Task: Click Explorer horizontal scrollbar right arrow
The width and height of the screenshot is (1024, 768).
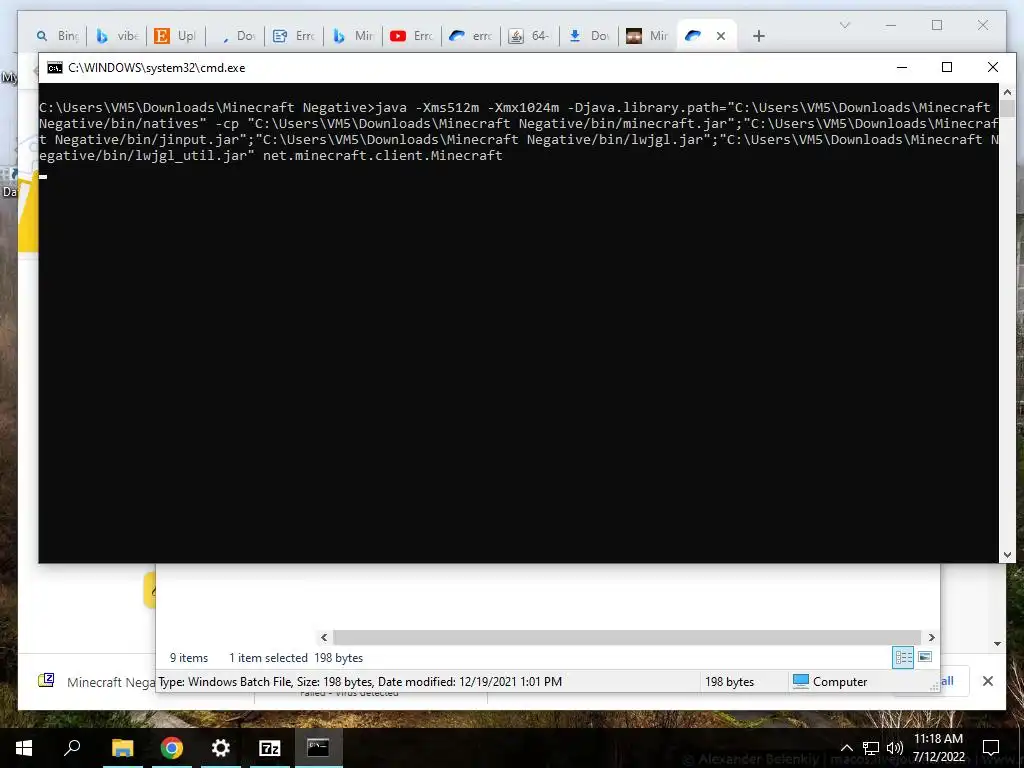Action: 931,637
